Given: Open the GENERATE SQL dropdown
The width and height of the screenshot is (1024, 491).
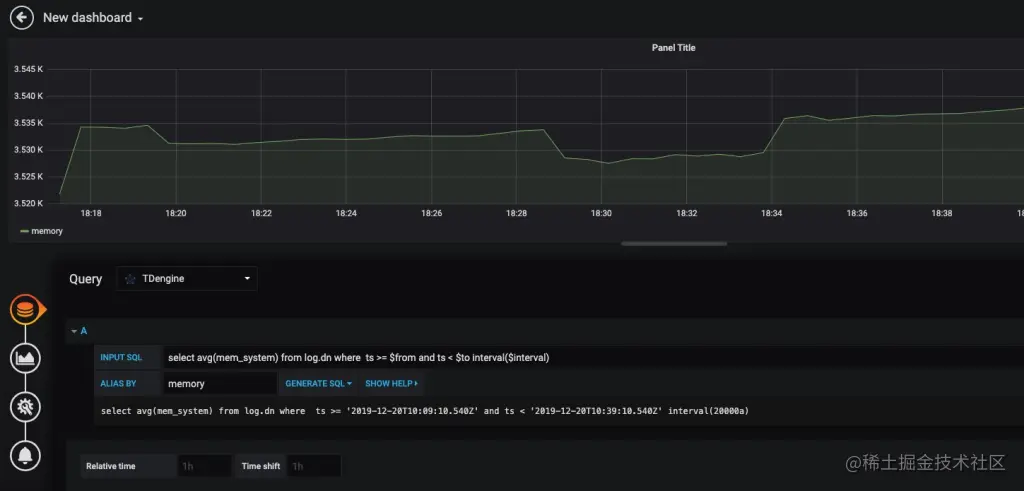Looking at the screenshot, I should (319, 383).
